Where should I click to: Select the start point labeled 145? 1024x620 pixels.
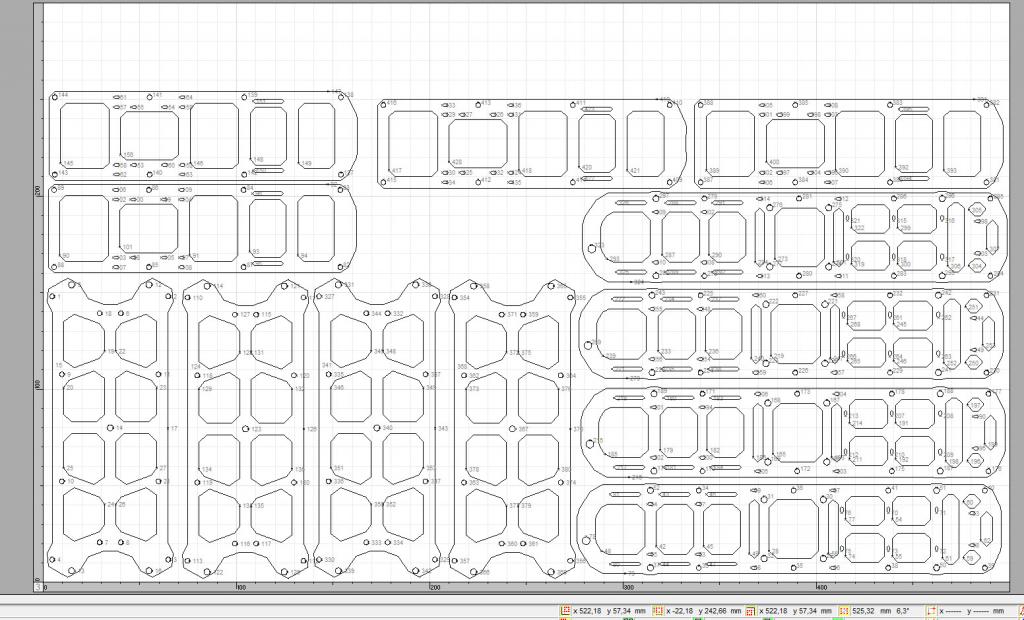[x=61, y=163]
